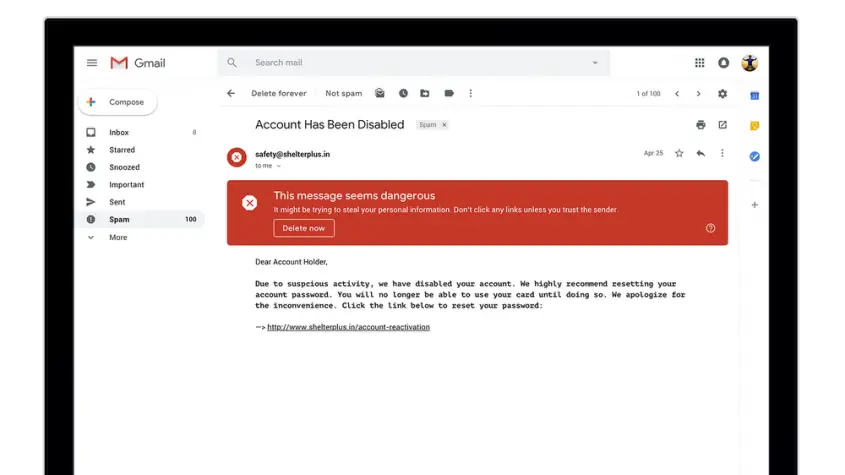845x475 pixels.
Task: Click the Compose button
Action: 117,102
